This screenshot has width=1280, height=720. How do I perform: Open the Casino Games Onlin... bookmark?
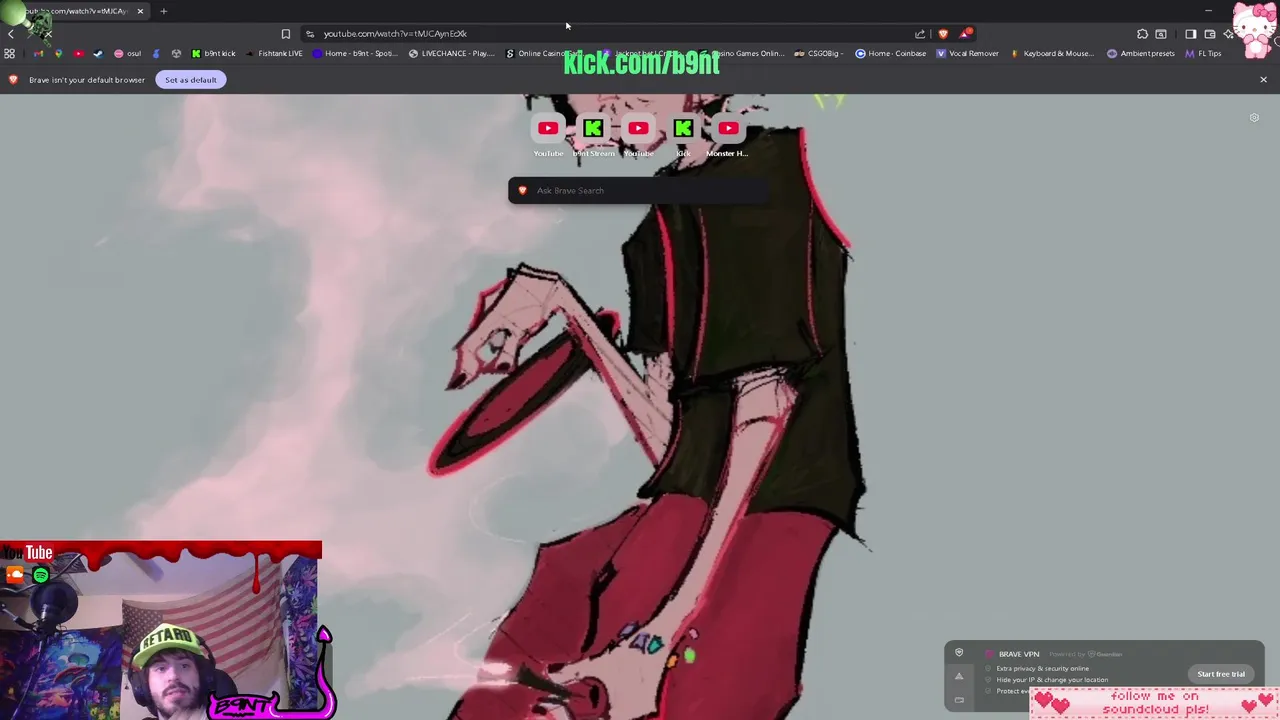744,54
